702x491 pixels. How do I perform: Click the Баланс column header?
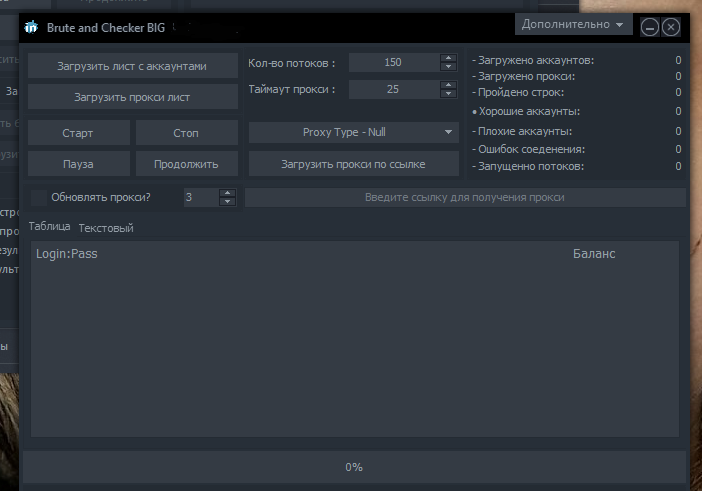593,254
